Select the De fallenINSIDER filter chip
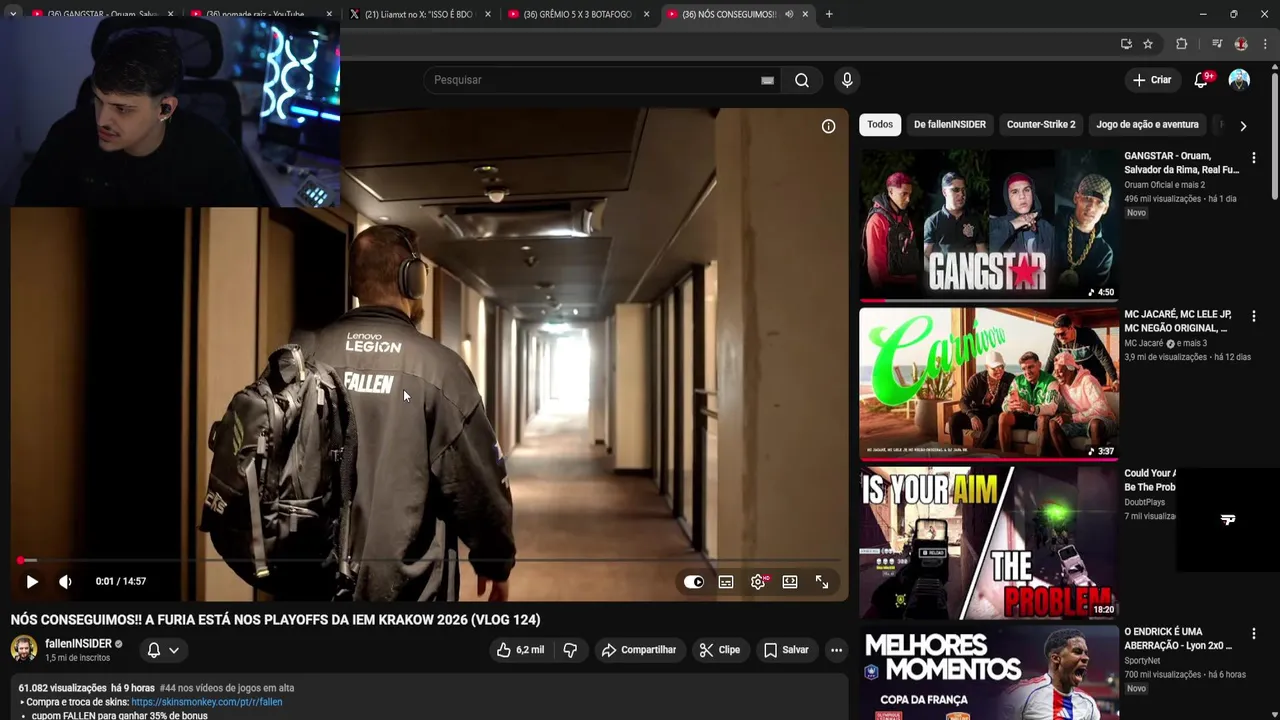1280x720 pixels. click(950, 125)
